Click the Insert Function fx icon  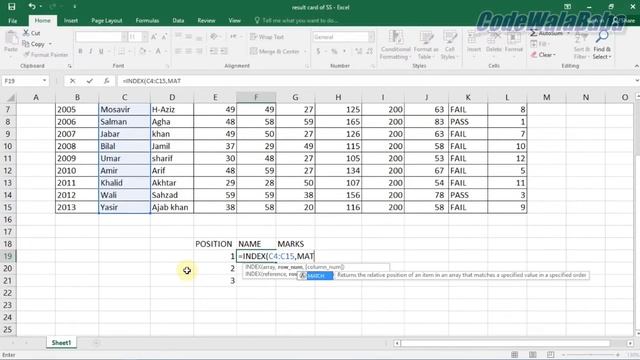(107, 81)
